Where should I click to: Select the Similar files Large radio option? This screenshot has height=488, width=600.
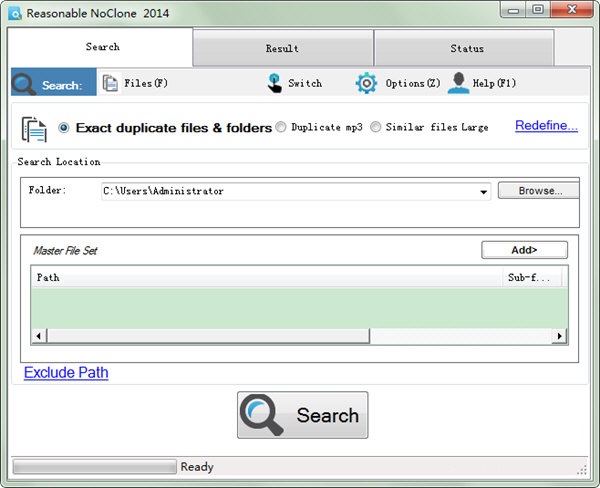click(x=375, y=127)
